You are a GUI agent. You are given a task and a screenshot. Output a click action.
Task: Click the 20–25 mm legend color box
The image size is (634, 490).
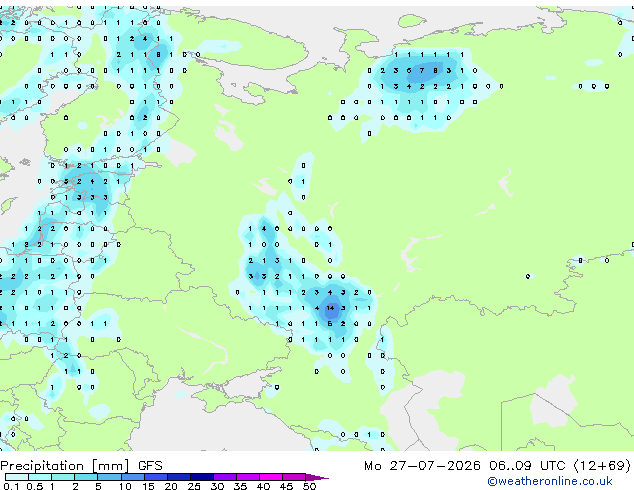[179, 477]
